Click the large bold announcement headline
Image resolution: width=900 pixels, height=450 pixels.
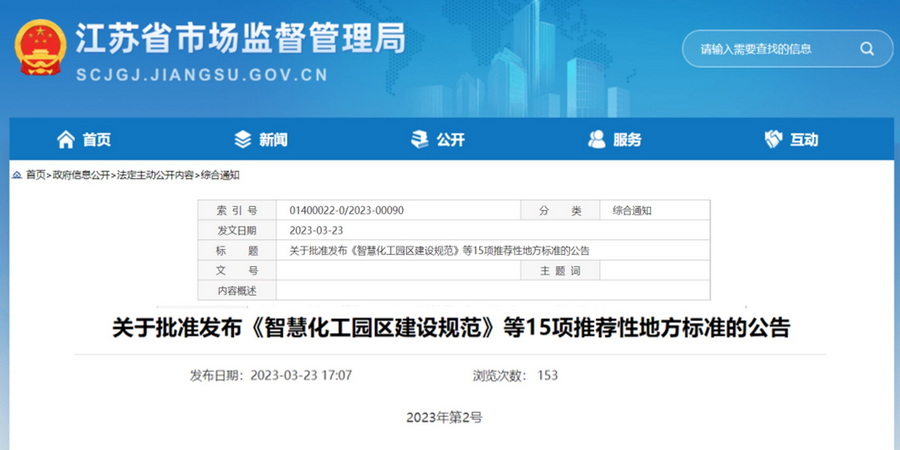450,328
